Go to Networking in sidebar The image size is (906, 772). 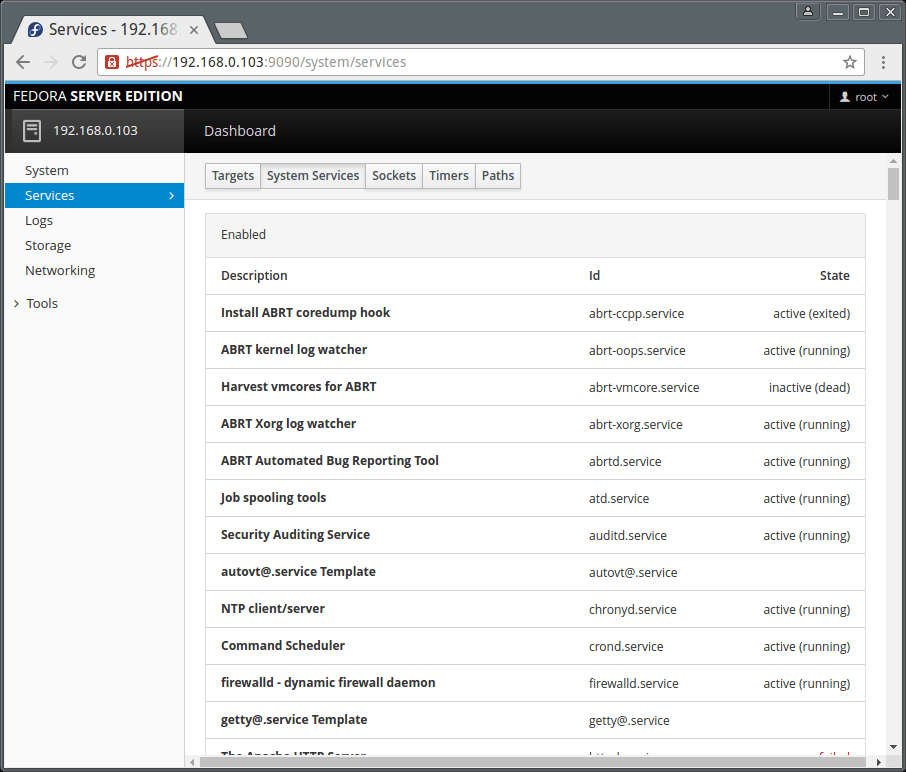(x=60, y=270)
